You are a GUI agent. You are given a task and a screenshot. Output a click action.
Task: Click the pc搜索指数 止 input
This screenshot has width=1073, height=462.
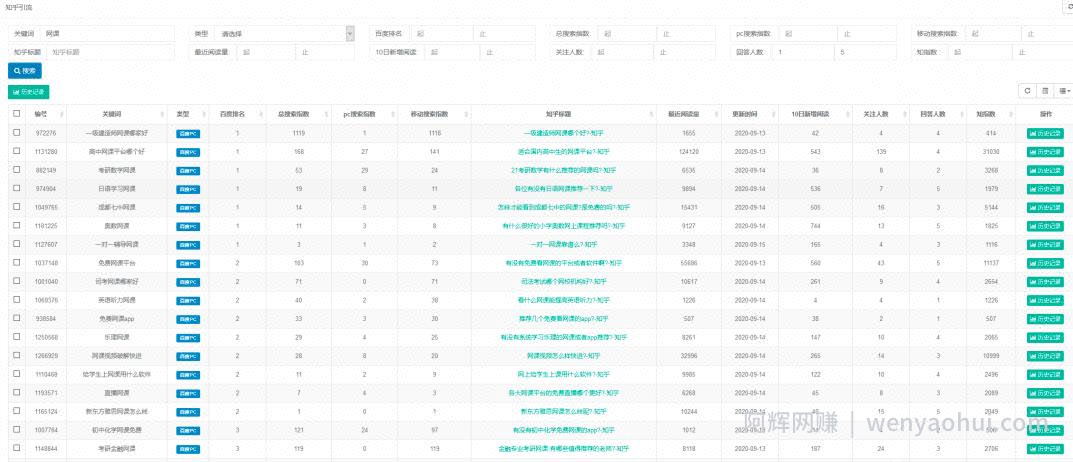point(868,34)
